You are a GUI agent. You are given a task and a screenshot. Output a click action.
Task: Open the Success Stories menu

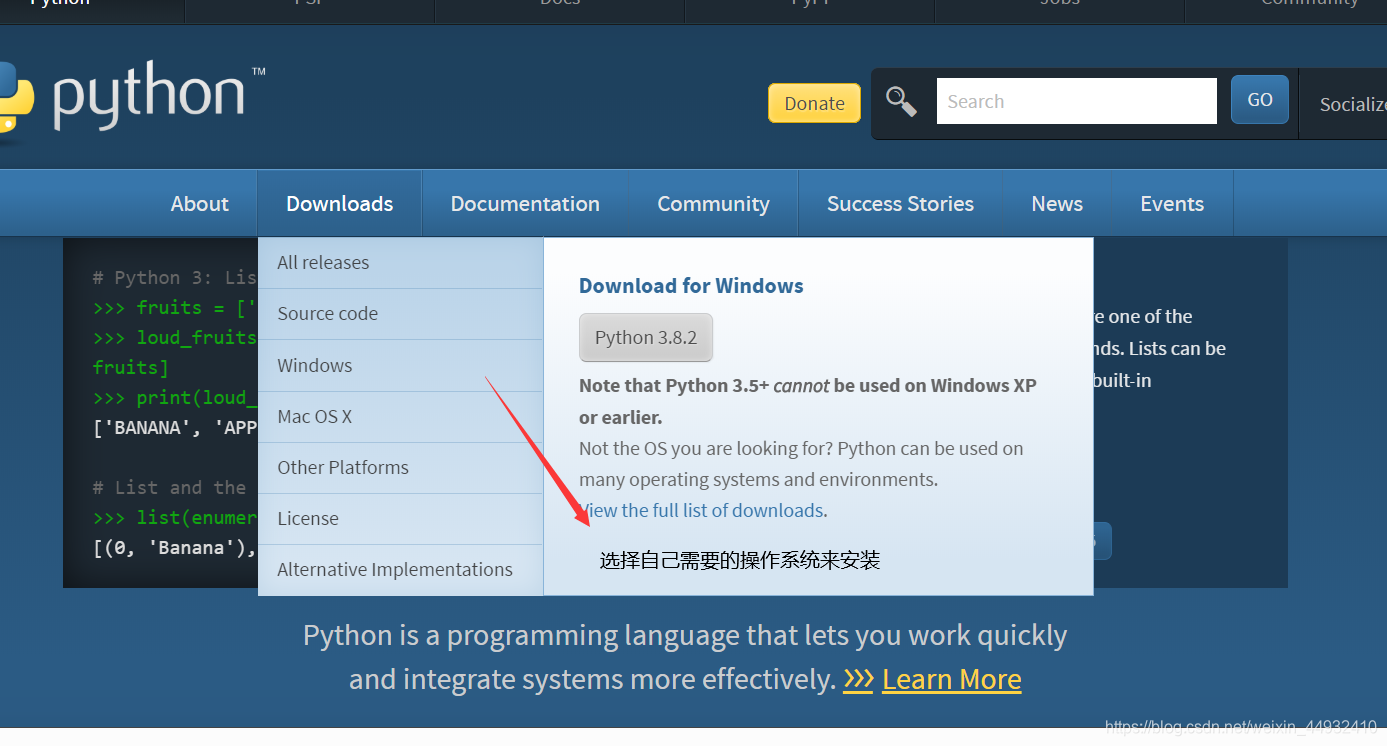pos(900,203)
